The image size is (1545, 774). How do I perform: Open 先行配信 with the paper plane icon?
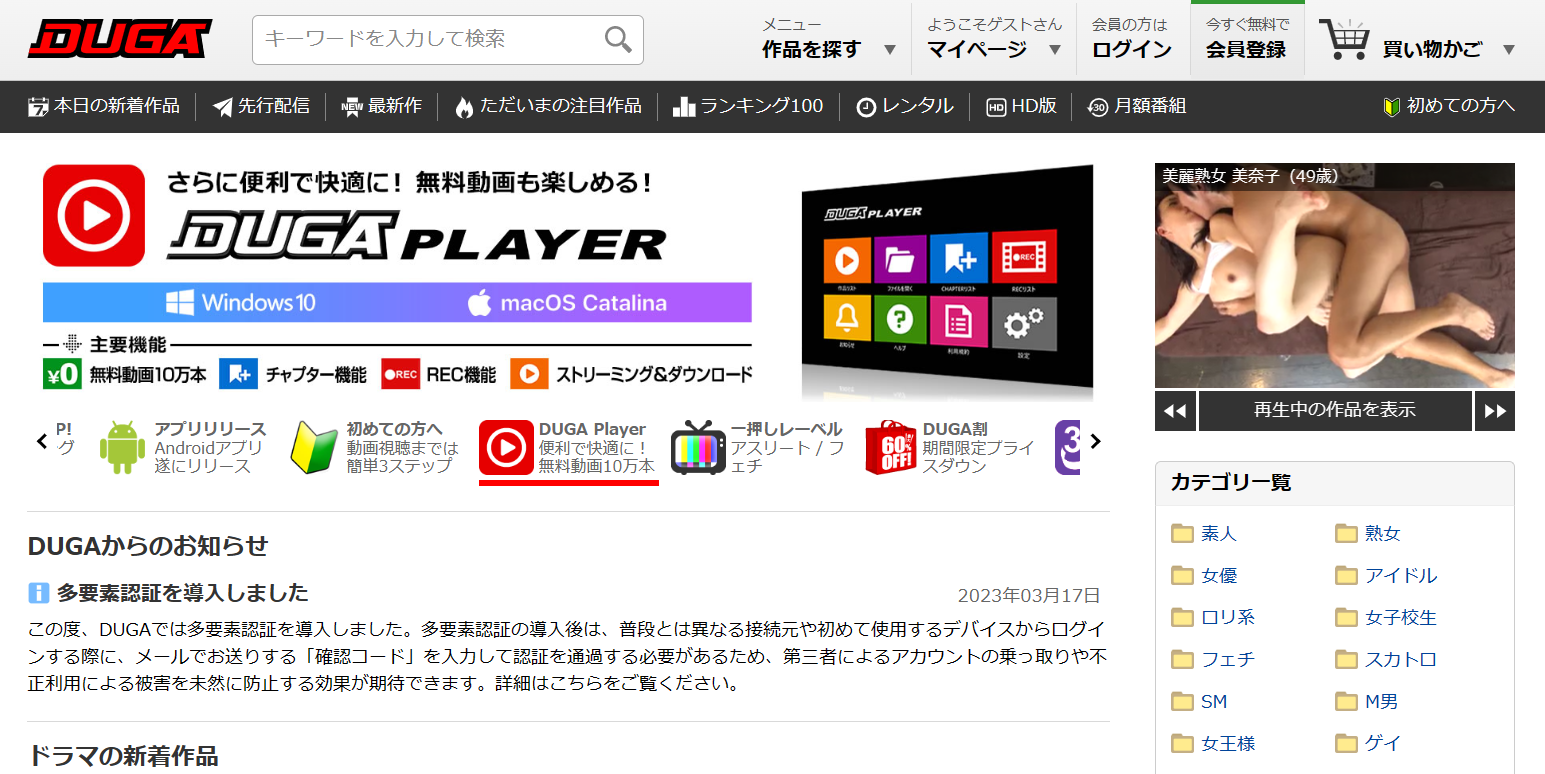pos(261,106)
